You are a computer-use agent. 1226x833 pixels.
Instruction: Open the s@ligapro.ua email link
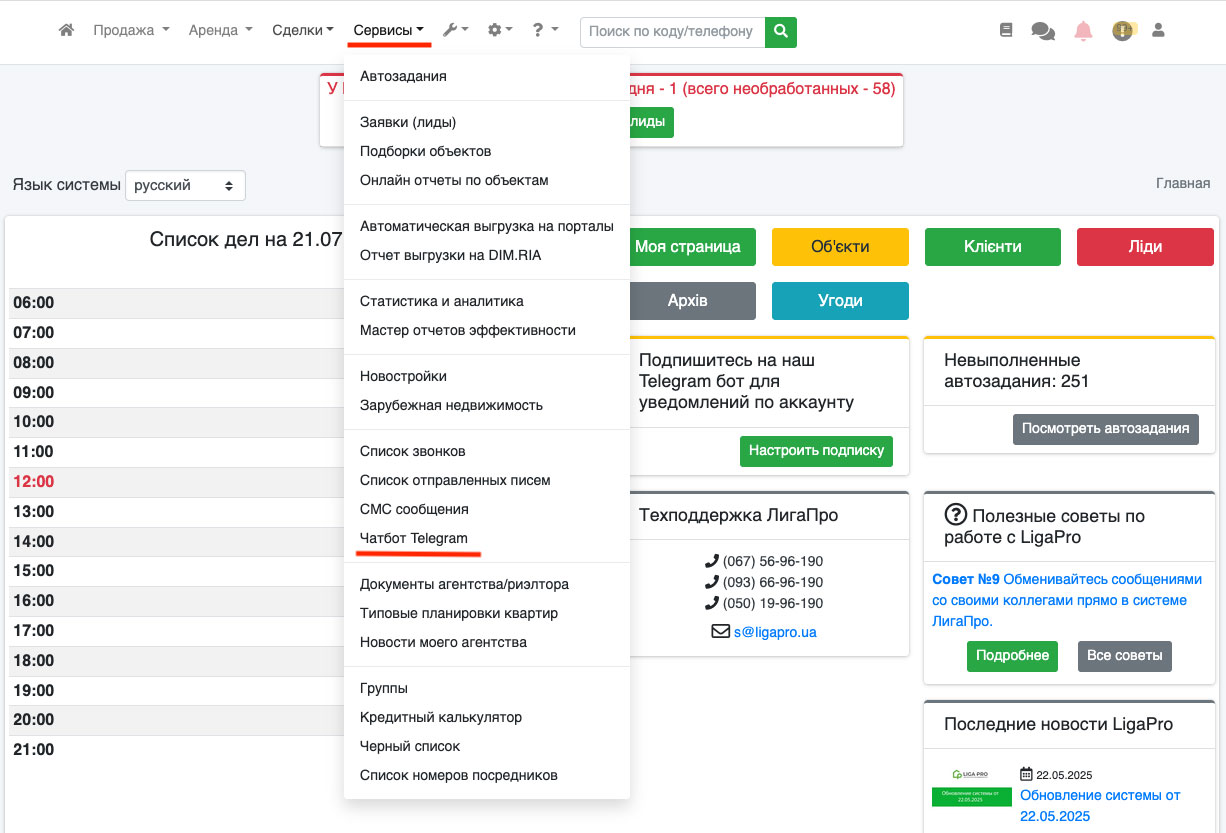click(x=774, y=632)
